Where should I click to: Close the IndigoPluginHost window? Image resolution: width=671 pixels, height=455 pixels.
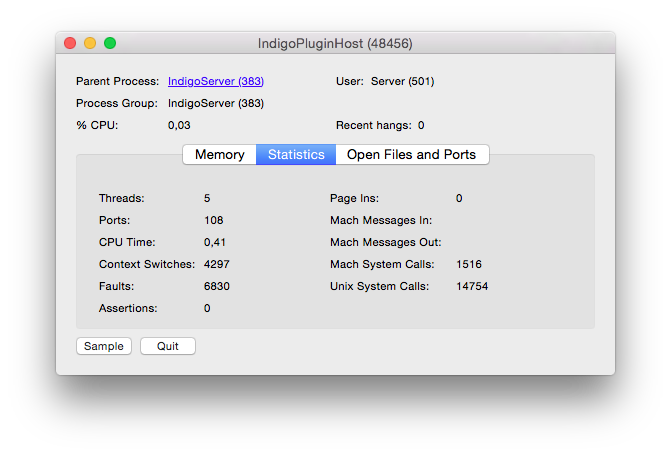click(70, 43)
